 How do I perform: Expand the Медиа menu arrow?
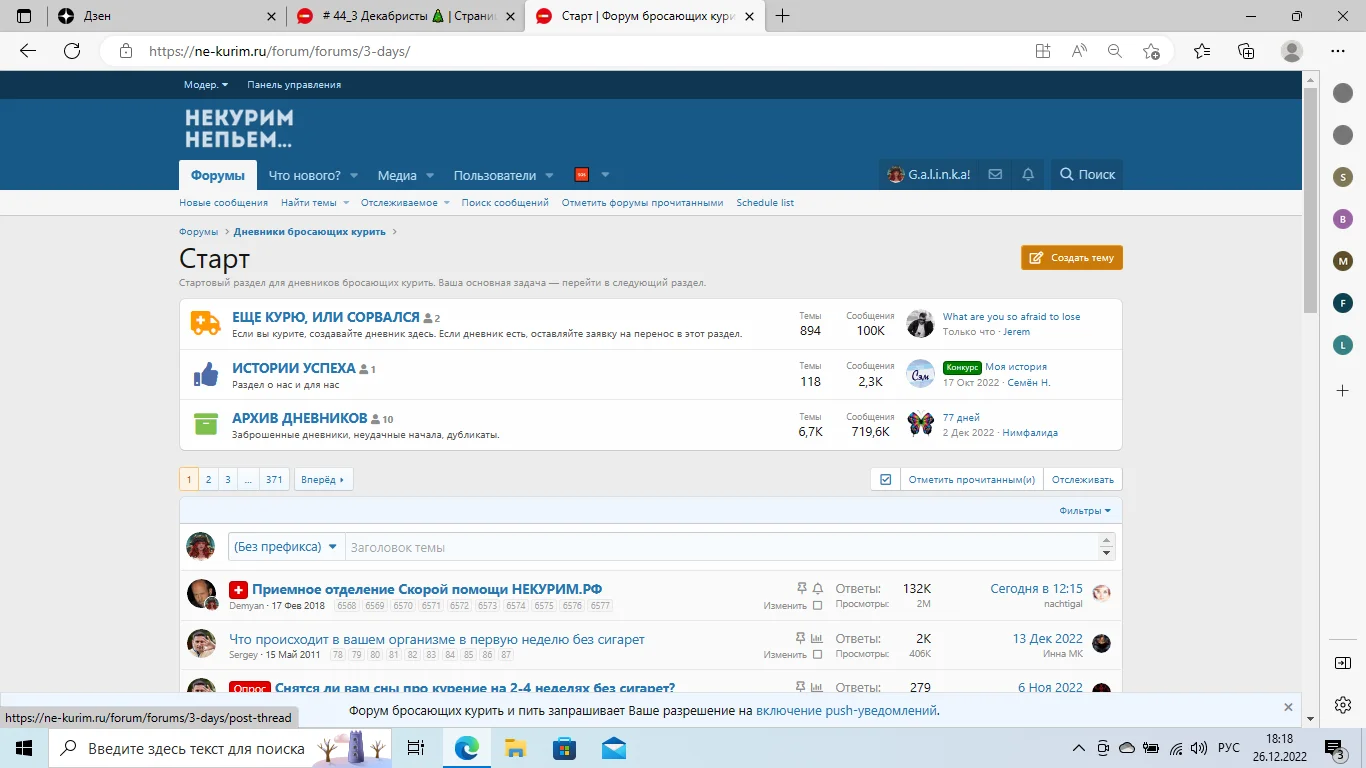[x=430, y=175]
